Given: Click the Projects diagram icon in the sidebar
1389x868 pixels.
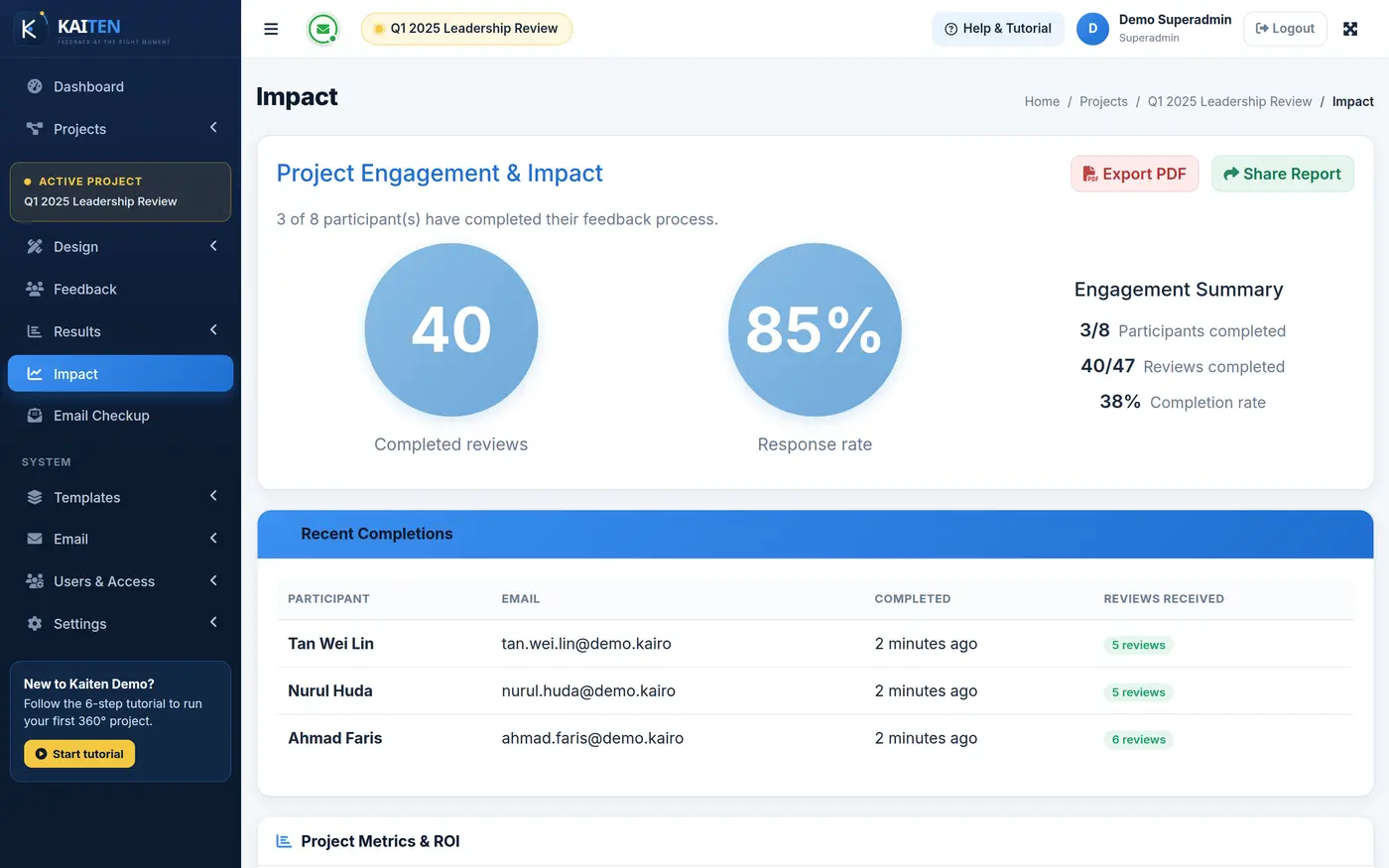Looking at the screenshot, I should 35,129.
